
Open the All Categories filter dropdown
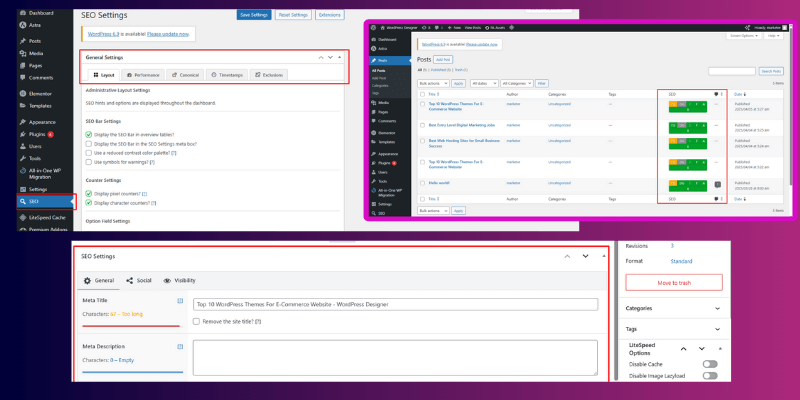pos(514,83)
